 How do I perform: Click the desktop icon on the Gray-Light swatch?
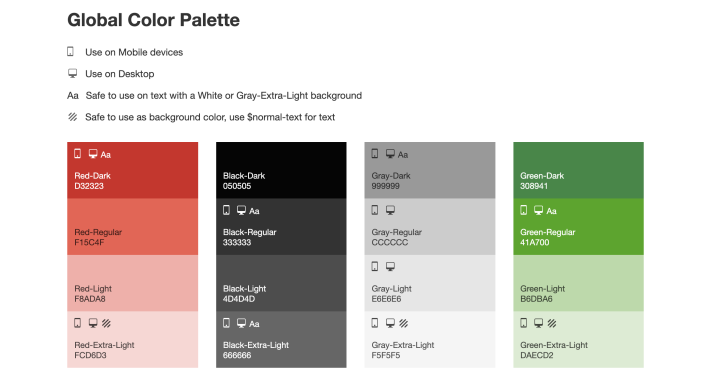(390, 266)
